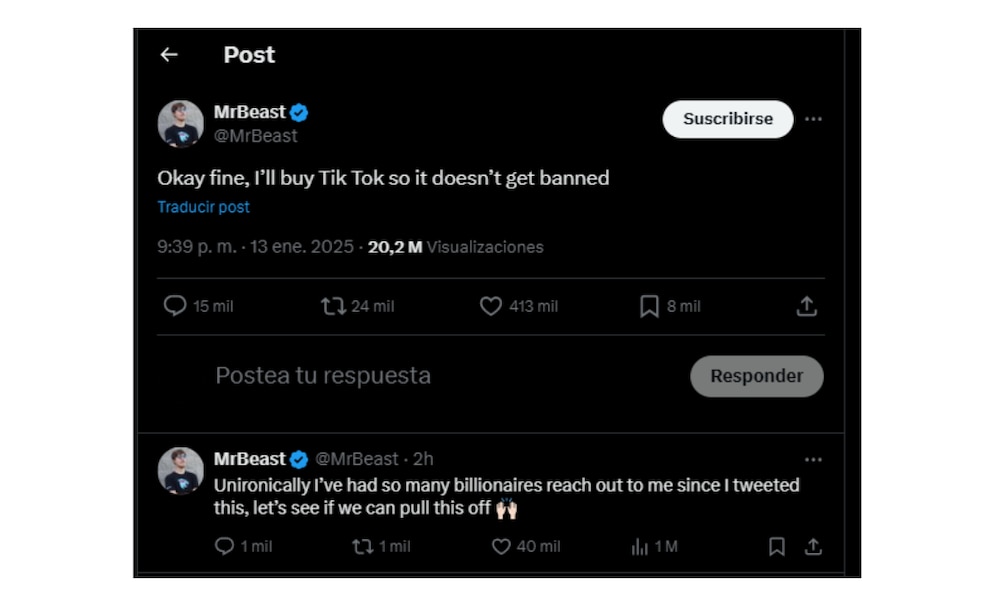Screen dimensions: 992x606
Task: Share the reply post
Action: pos(813,547)
